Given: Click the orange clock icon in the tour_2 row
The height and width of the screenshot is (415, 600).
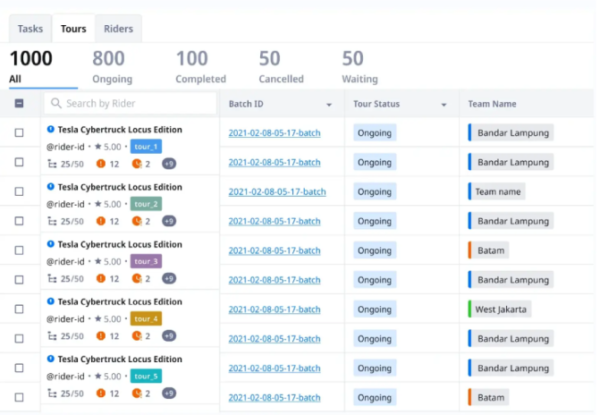Looking at the screenshot, I should 136,221.
